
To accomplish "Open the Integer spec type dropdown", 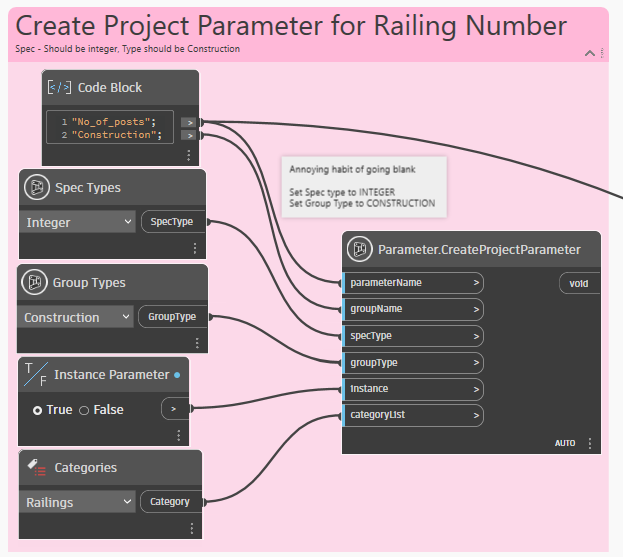I will [x=77, y=222].
